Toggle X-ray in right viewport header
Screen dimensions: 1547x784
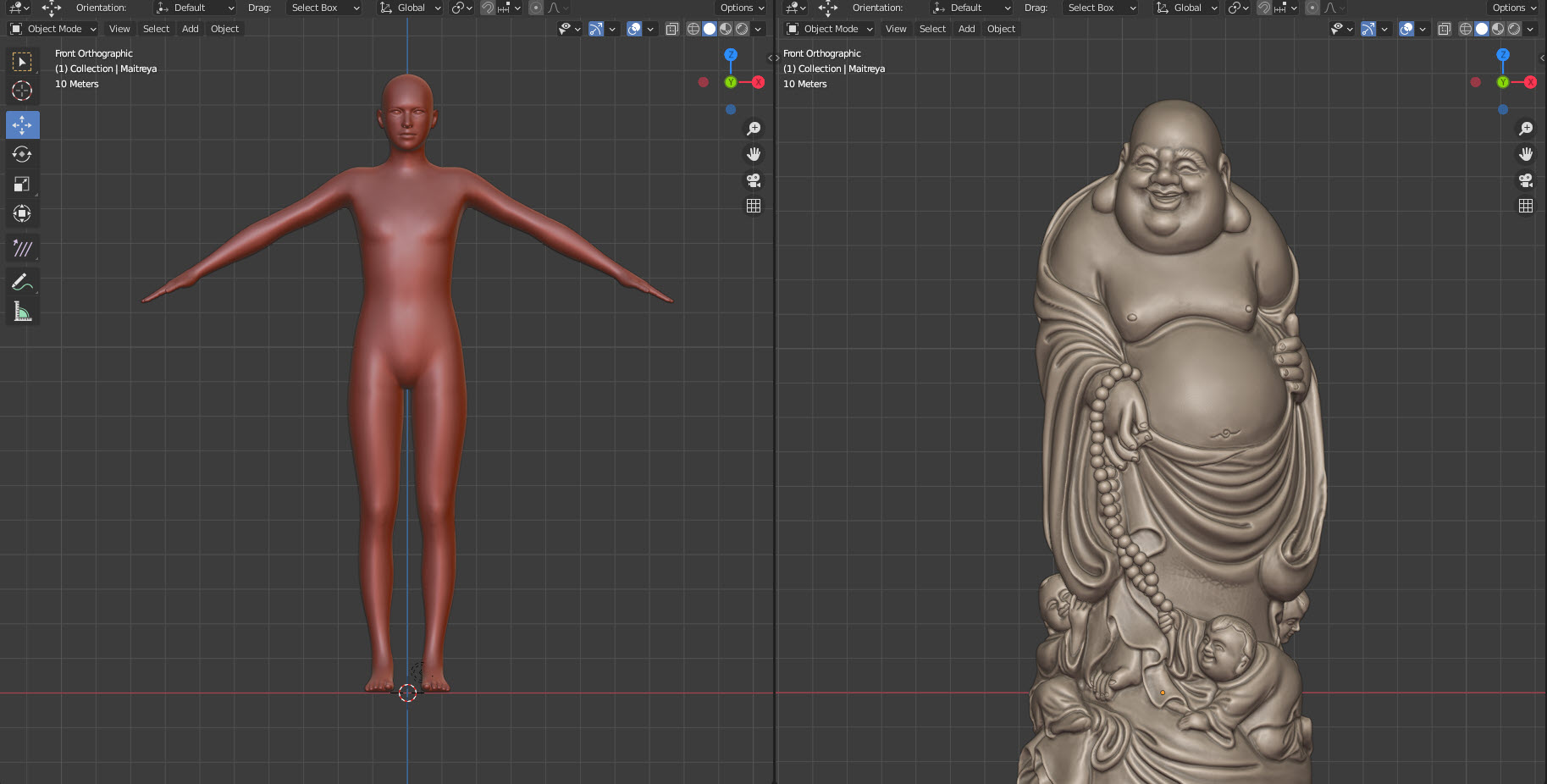point(1445,29)
